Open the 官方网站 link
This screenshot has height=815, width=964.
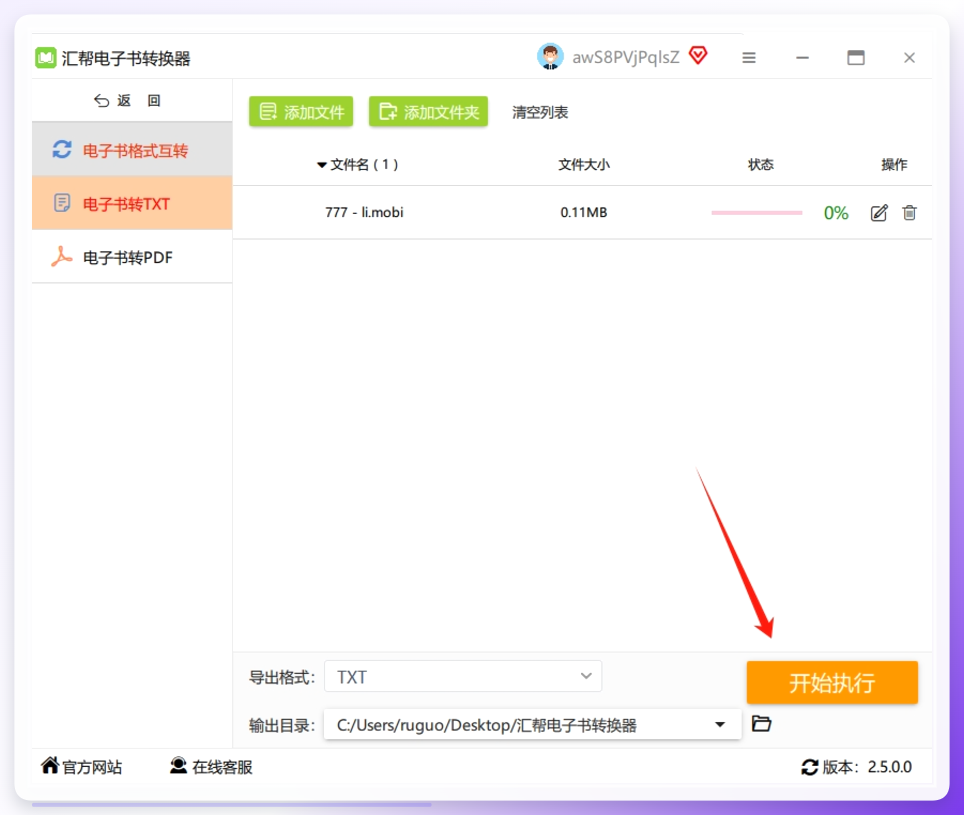point(82,766)
